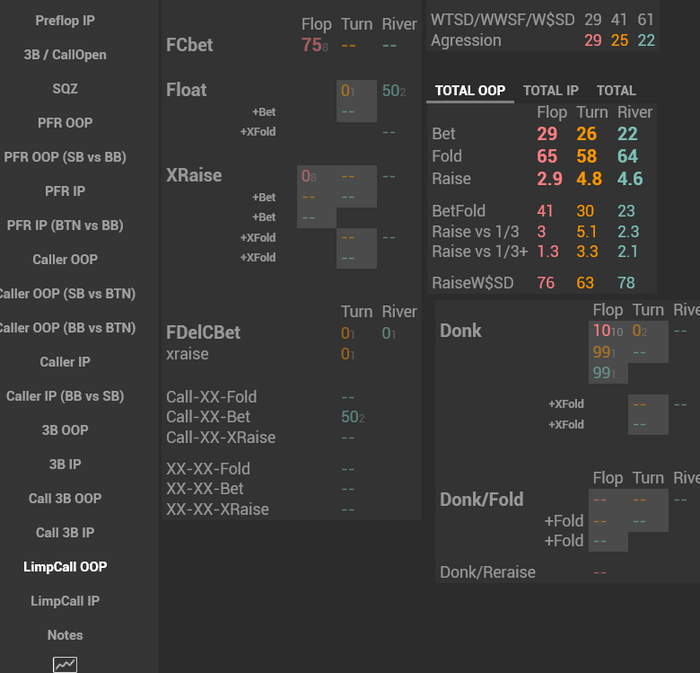Click RaiseW$SD turn value 63
This screenshot has height=673, width=700.
point(585,283)
